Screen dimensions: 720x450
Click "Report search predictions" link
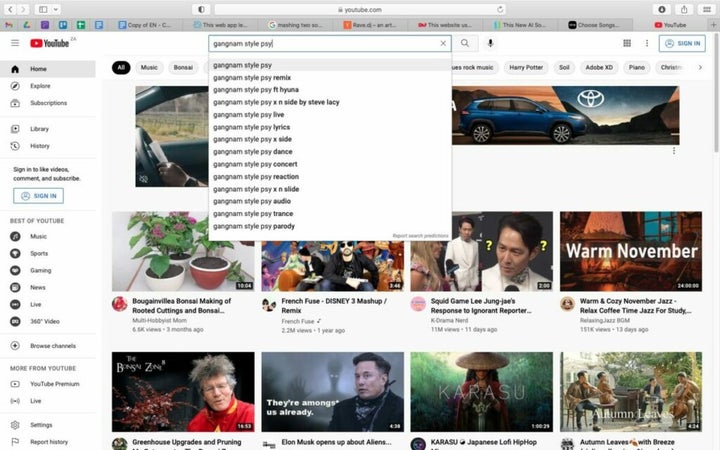420,235
